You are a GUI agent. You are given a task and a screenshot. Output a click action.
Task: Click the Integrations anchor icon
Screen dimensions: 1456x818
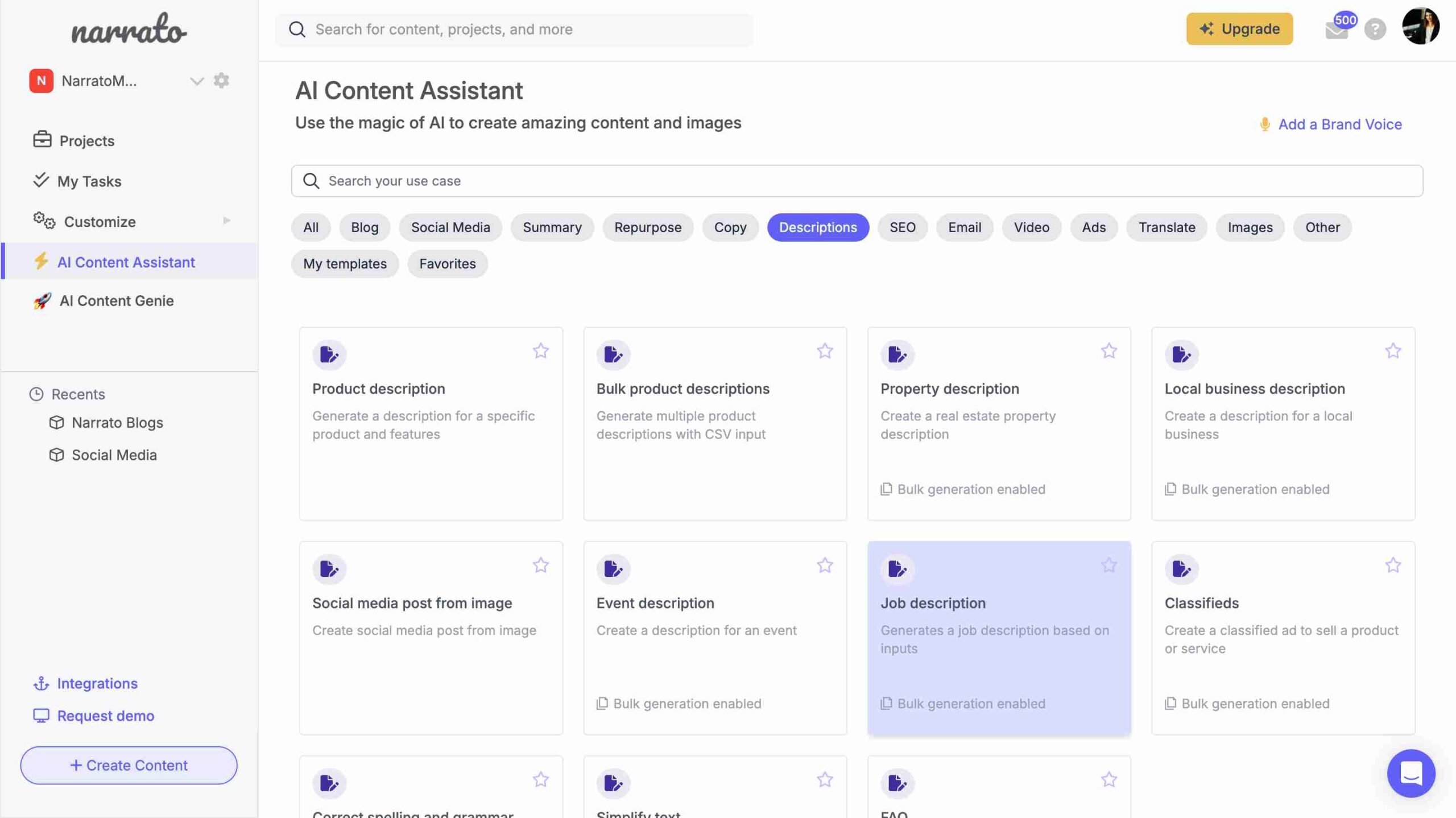point(40,683)
